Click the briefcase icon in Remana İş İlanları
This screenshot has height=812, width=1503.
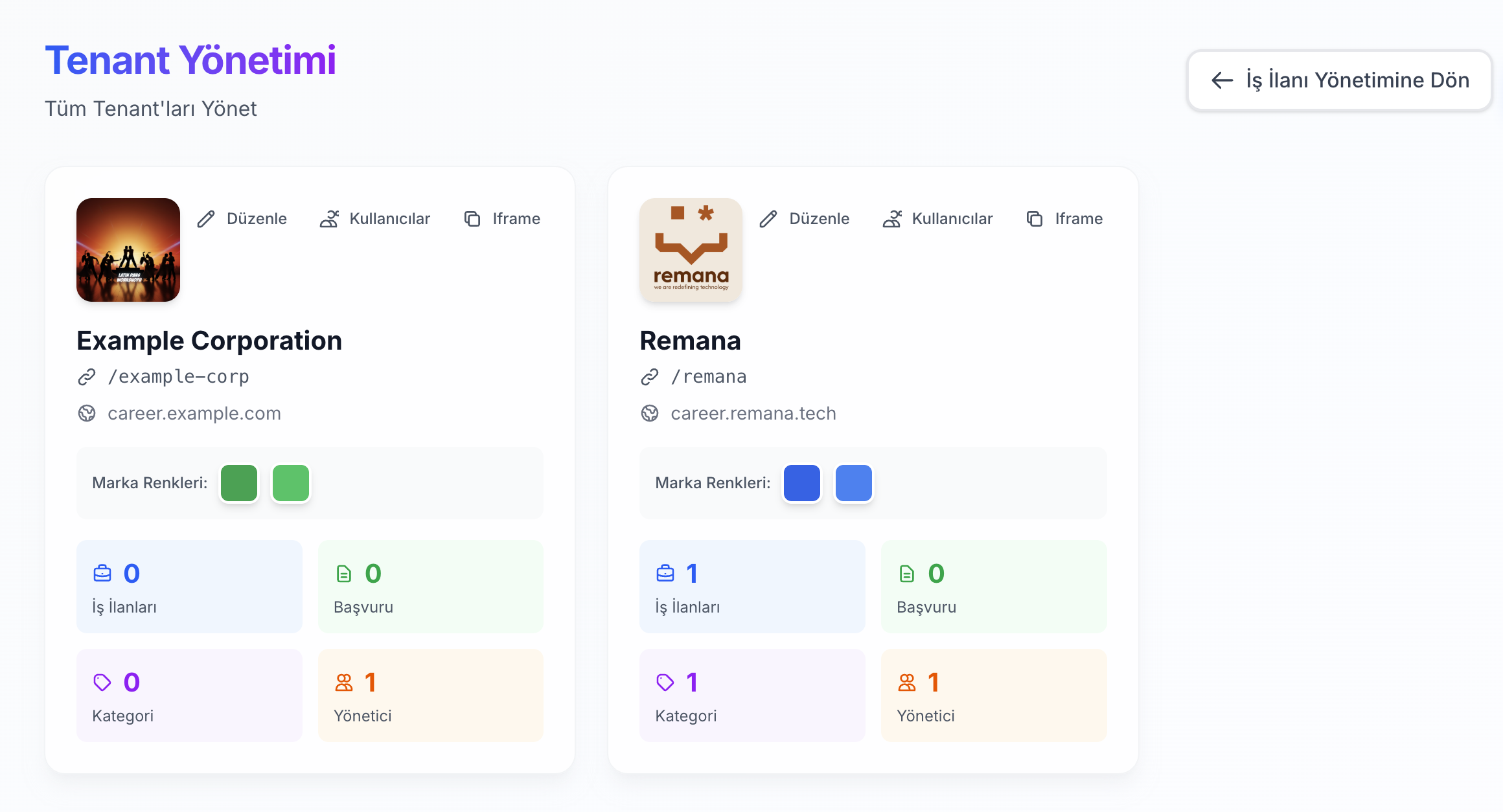pyautogui.click(x=665, y=573)
